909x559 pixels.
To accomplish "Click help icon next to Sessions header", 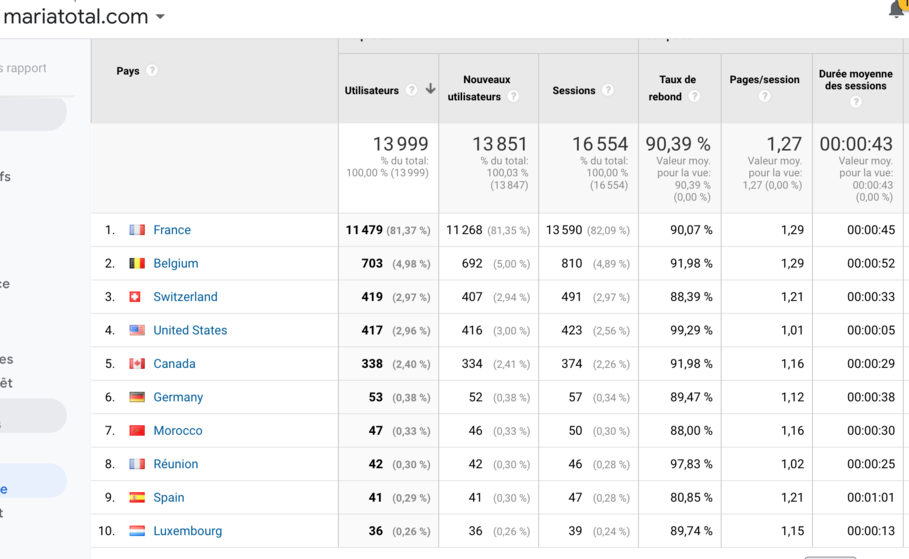I will [607, 90].
